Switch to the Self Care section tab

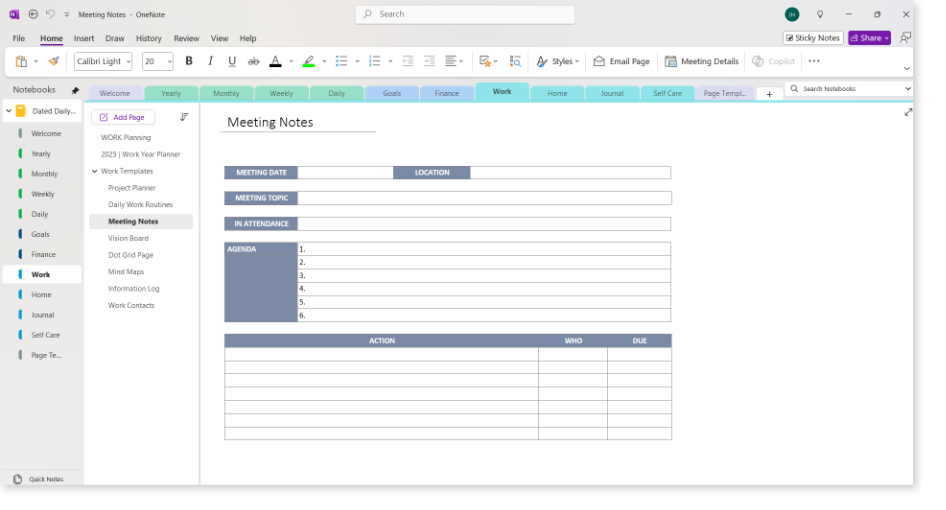click(667, 93)
